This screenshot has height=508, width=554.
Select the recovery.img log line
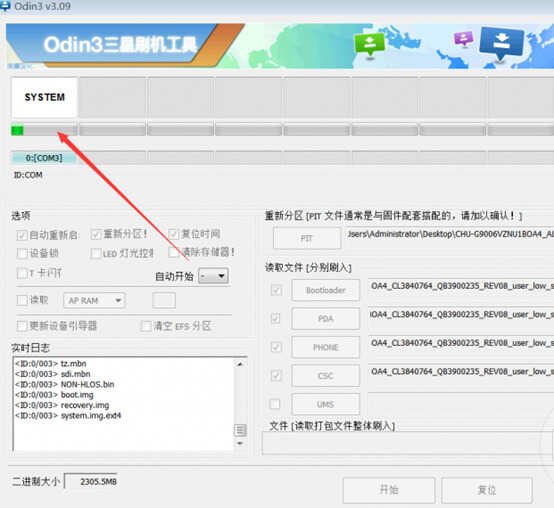pos(62,405)
